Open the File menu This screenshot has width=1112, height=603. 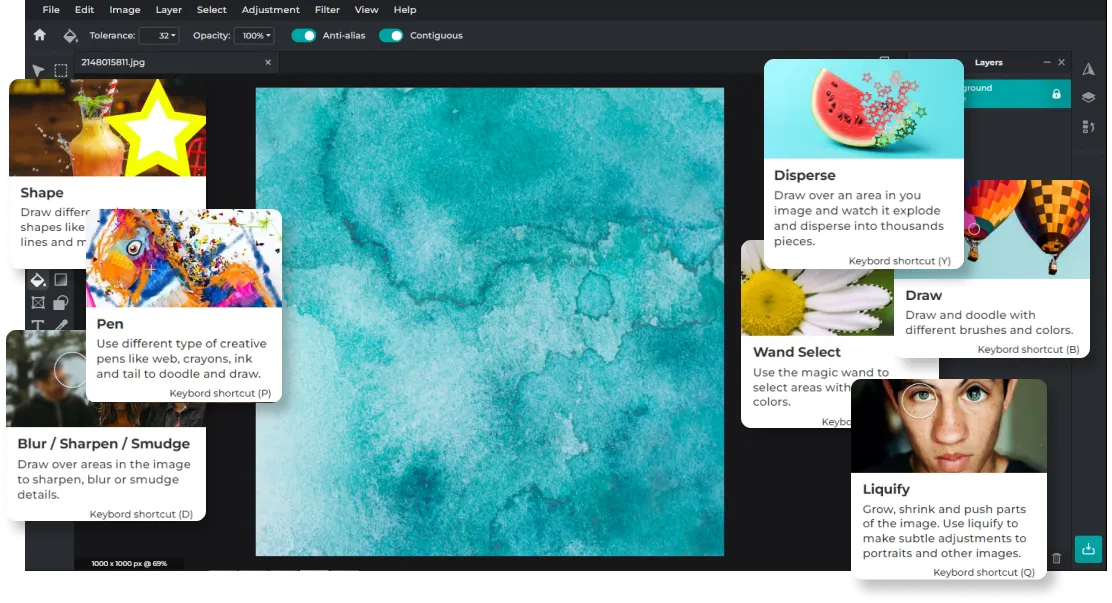[x=51, y=10]
